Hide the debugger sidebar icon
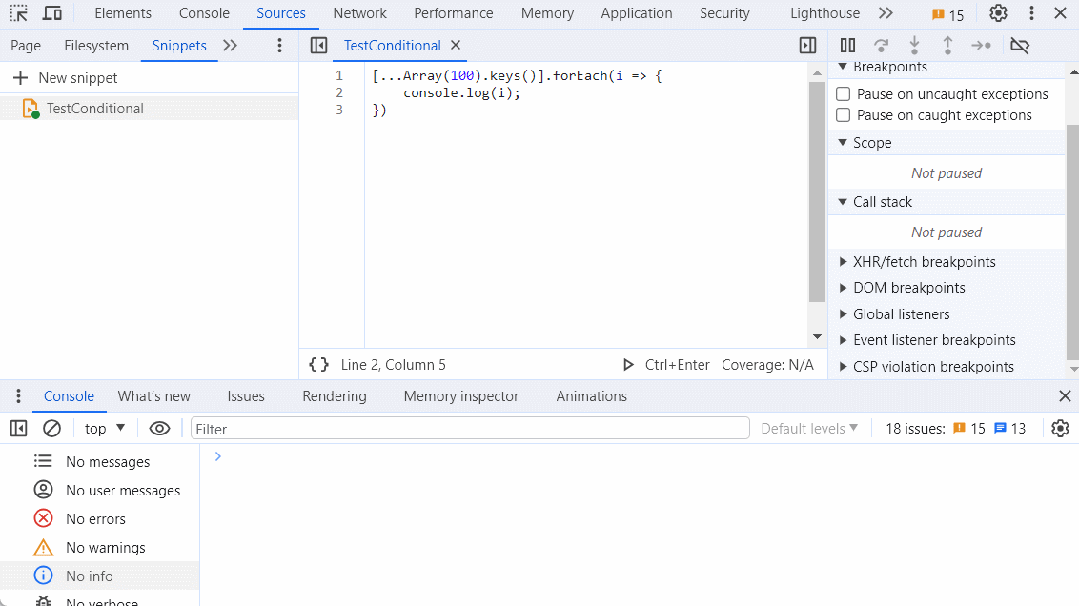 coord(808,45)
